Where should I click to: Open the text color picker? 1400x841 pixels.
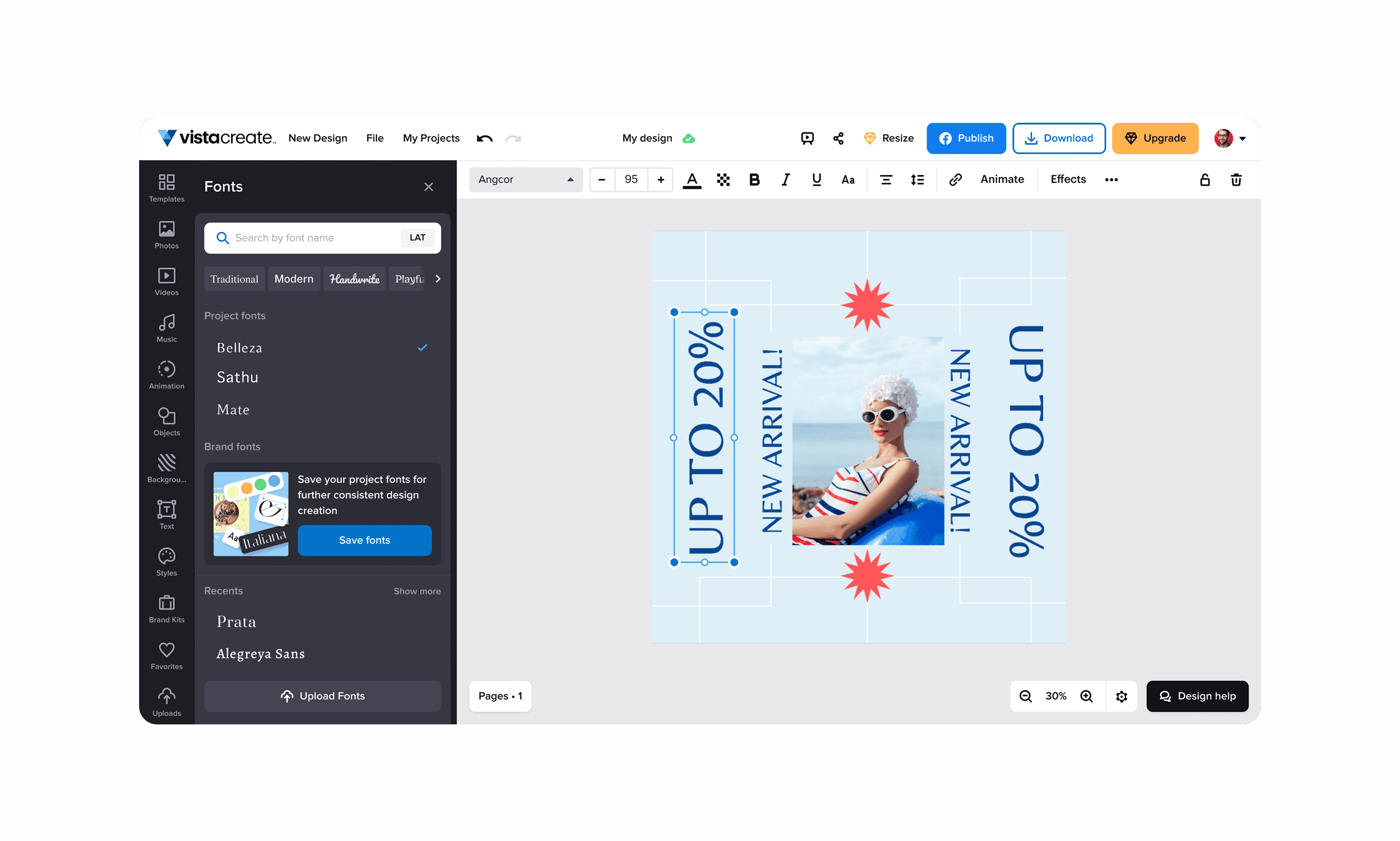692,179
